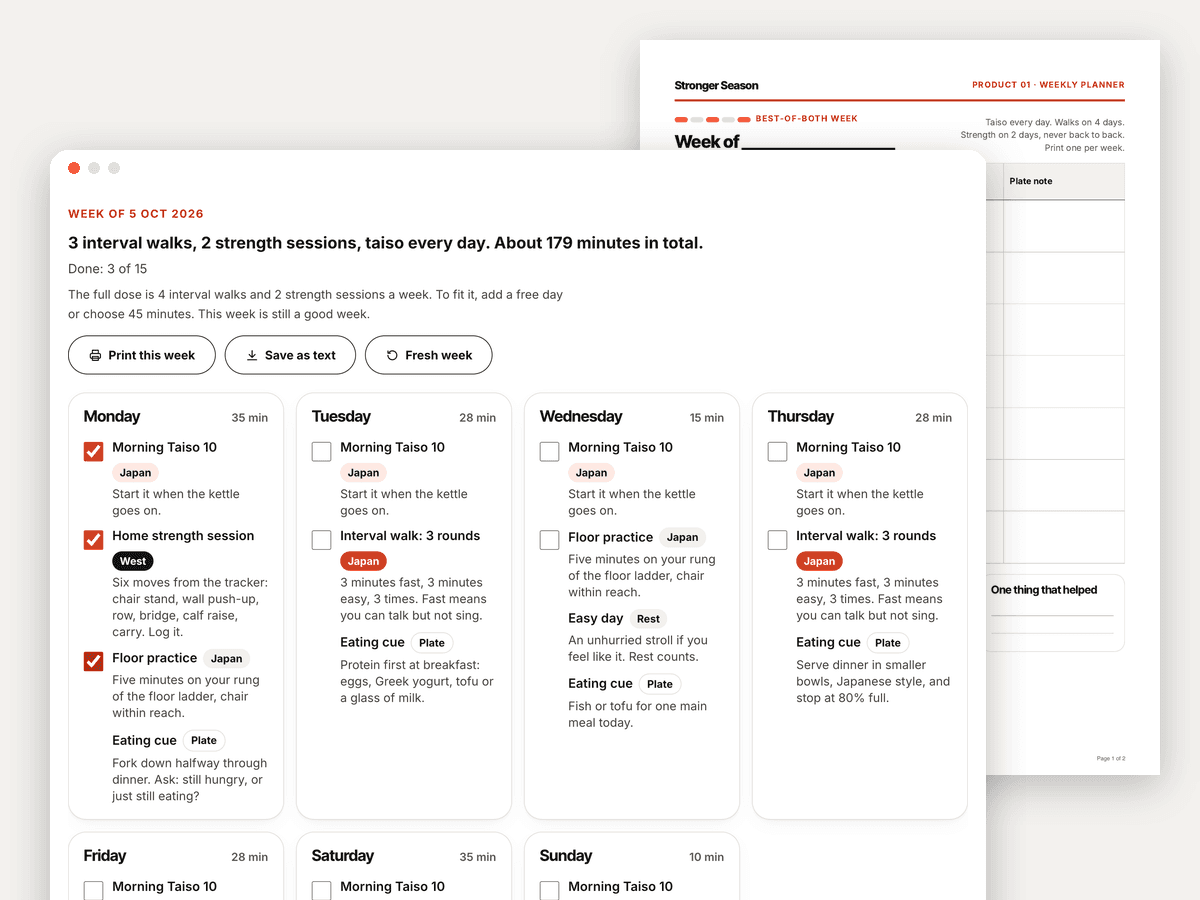1200x900 pixels.
Task: Click the Plate note column header on printed page
Action: click(x=1064, y=181)
